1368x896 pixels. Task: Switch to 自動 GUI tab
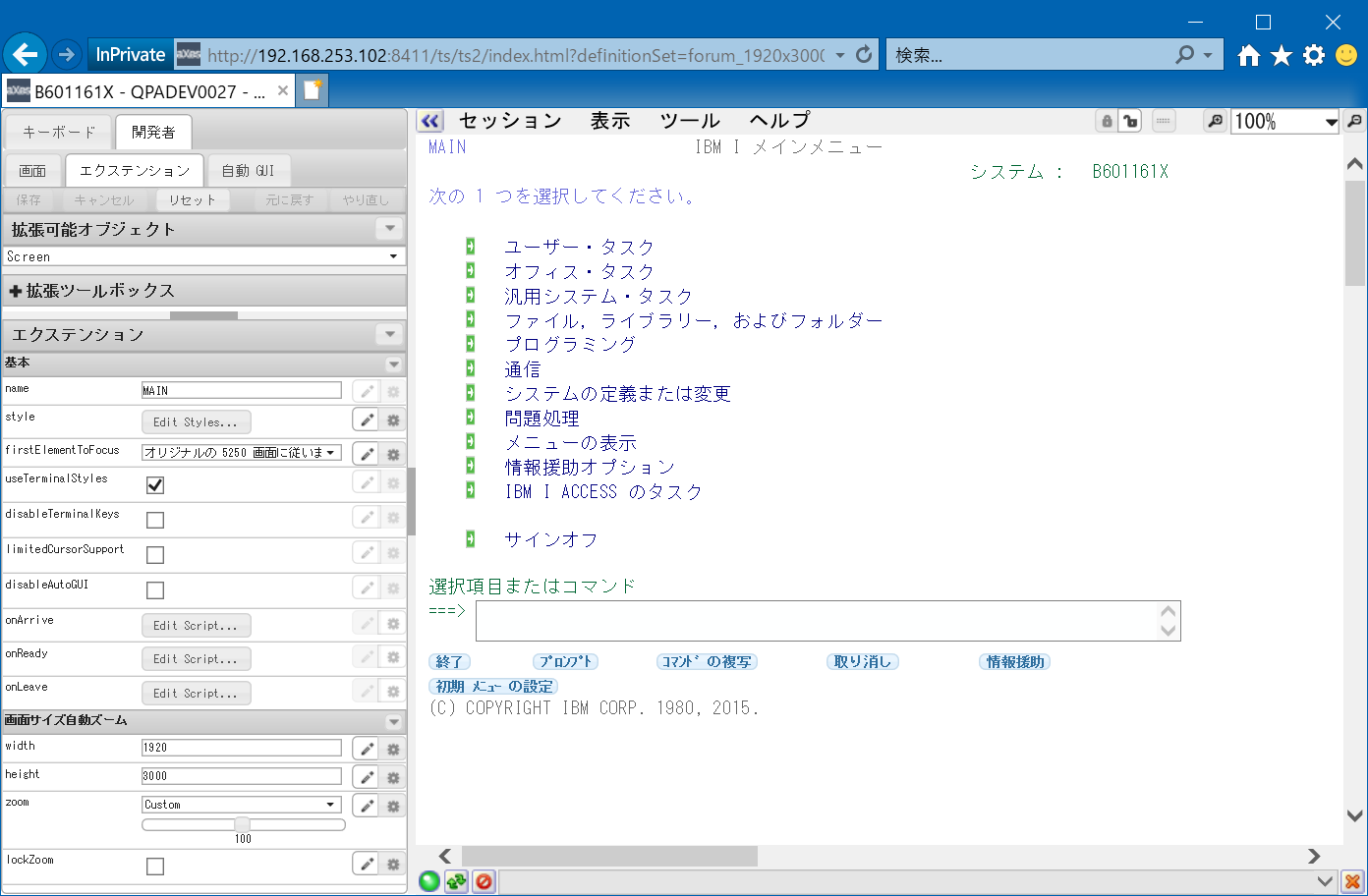click(x=248, y=171)
